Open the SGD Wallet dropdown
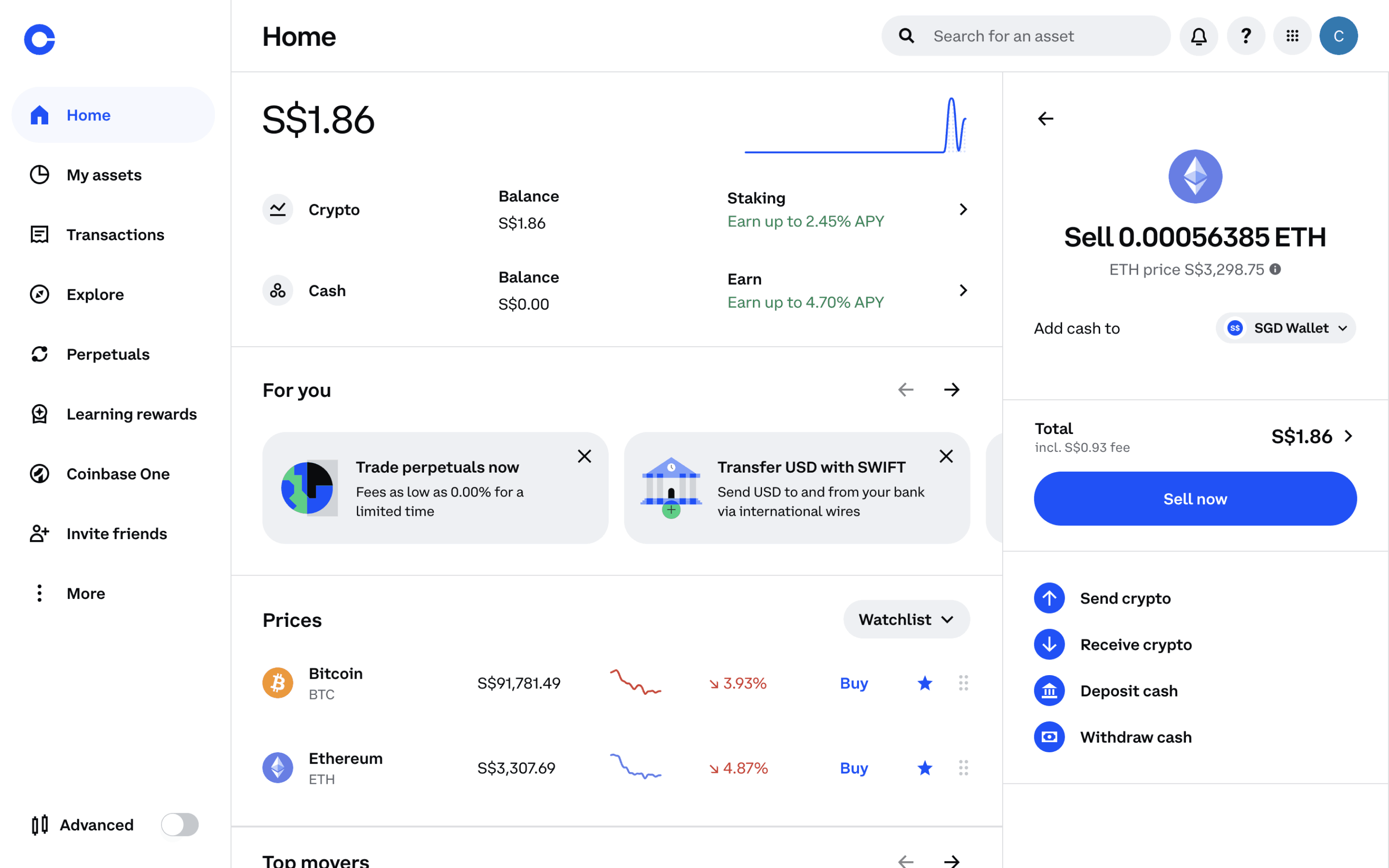The image size is (1389, 868). 1286,328
